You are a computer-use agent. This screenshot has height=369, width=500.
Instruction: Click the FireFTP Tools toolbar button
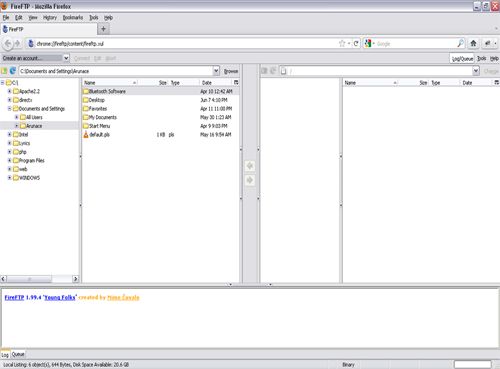[481, 58]
